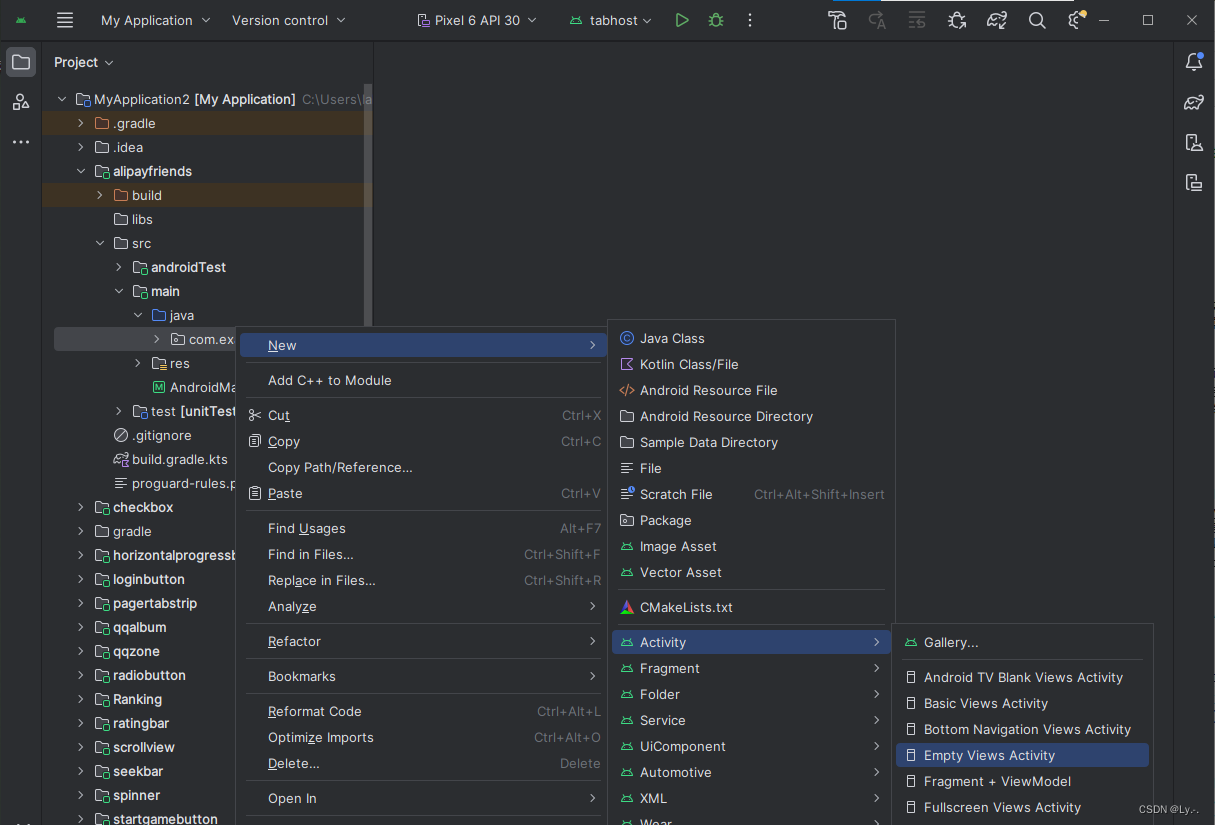Expand the androidTest folder
1215x825 pixels.
119,267
